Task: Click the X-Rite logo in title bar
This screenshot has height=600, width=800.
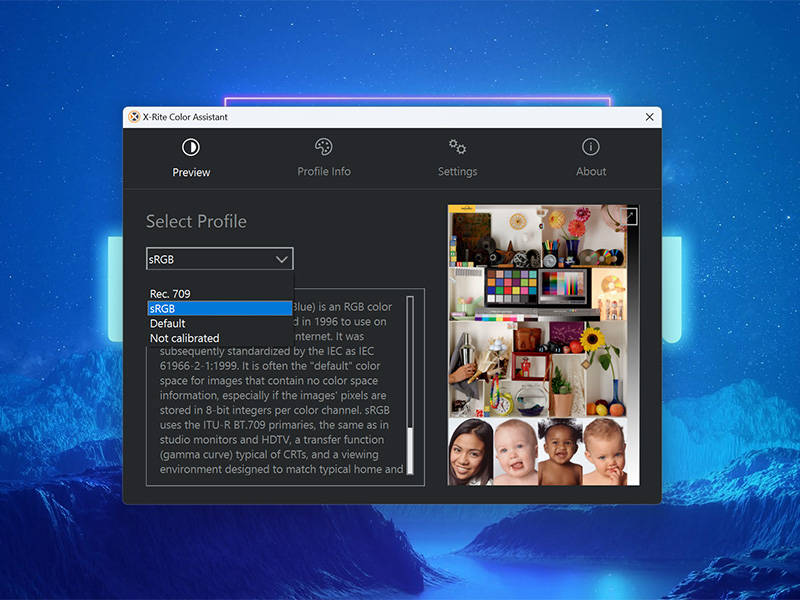Action: click(134, 117)
